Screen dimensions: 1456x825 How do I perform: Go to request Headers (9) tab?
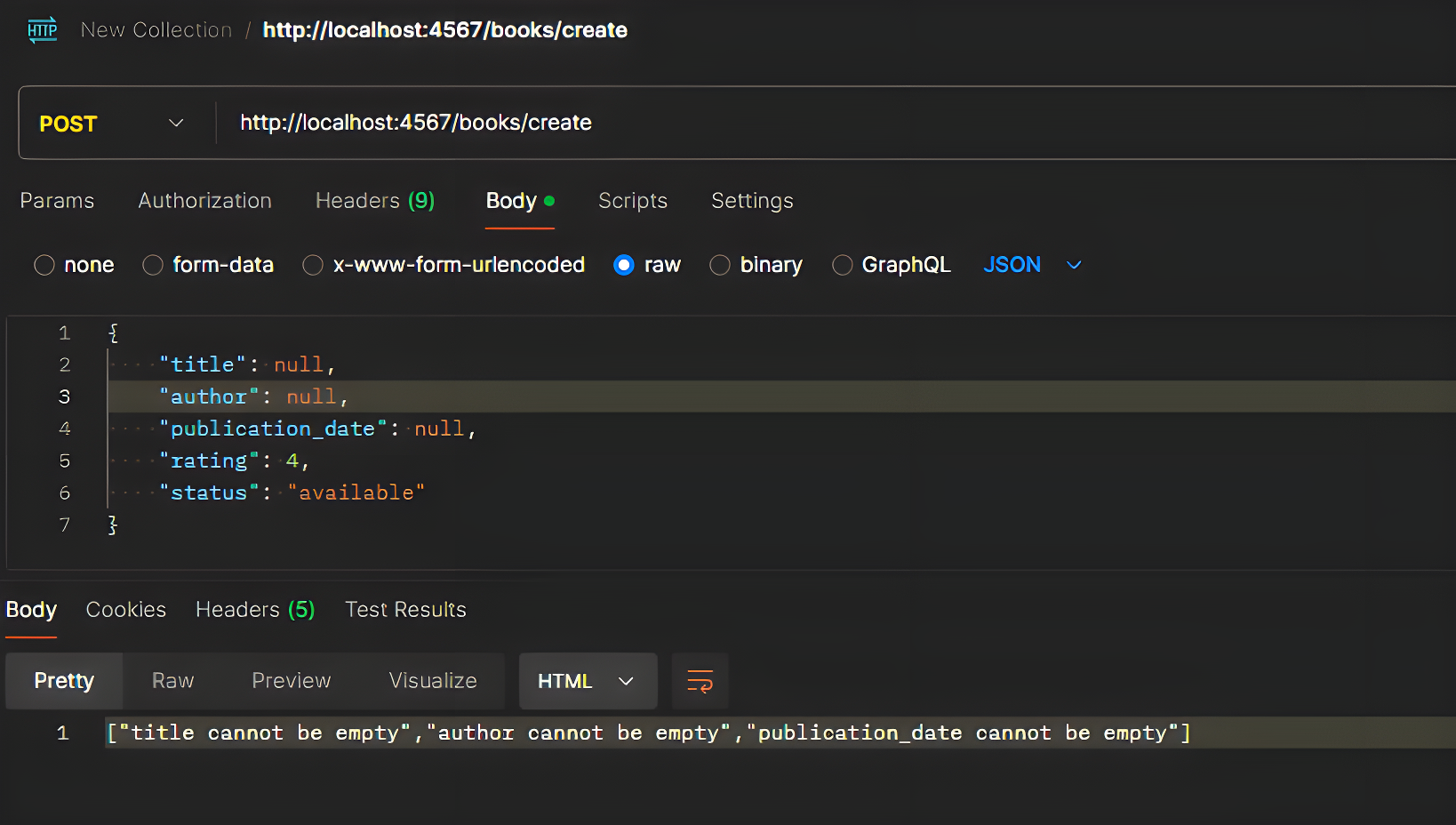click(374, 201)
